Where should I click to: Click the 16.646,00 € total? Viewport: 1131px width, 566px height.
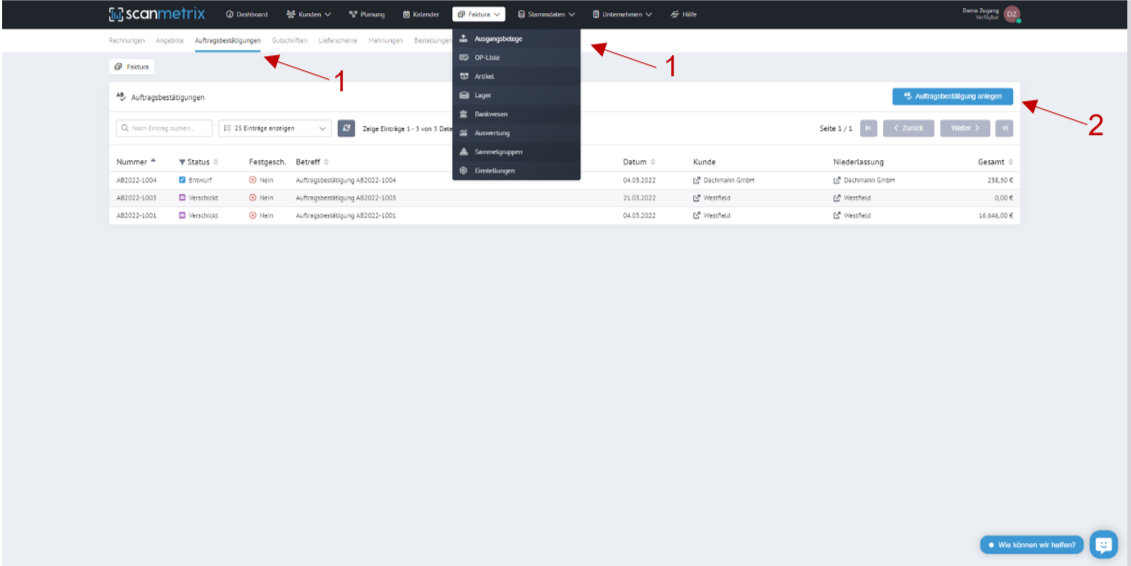point(995,216)
